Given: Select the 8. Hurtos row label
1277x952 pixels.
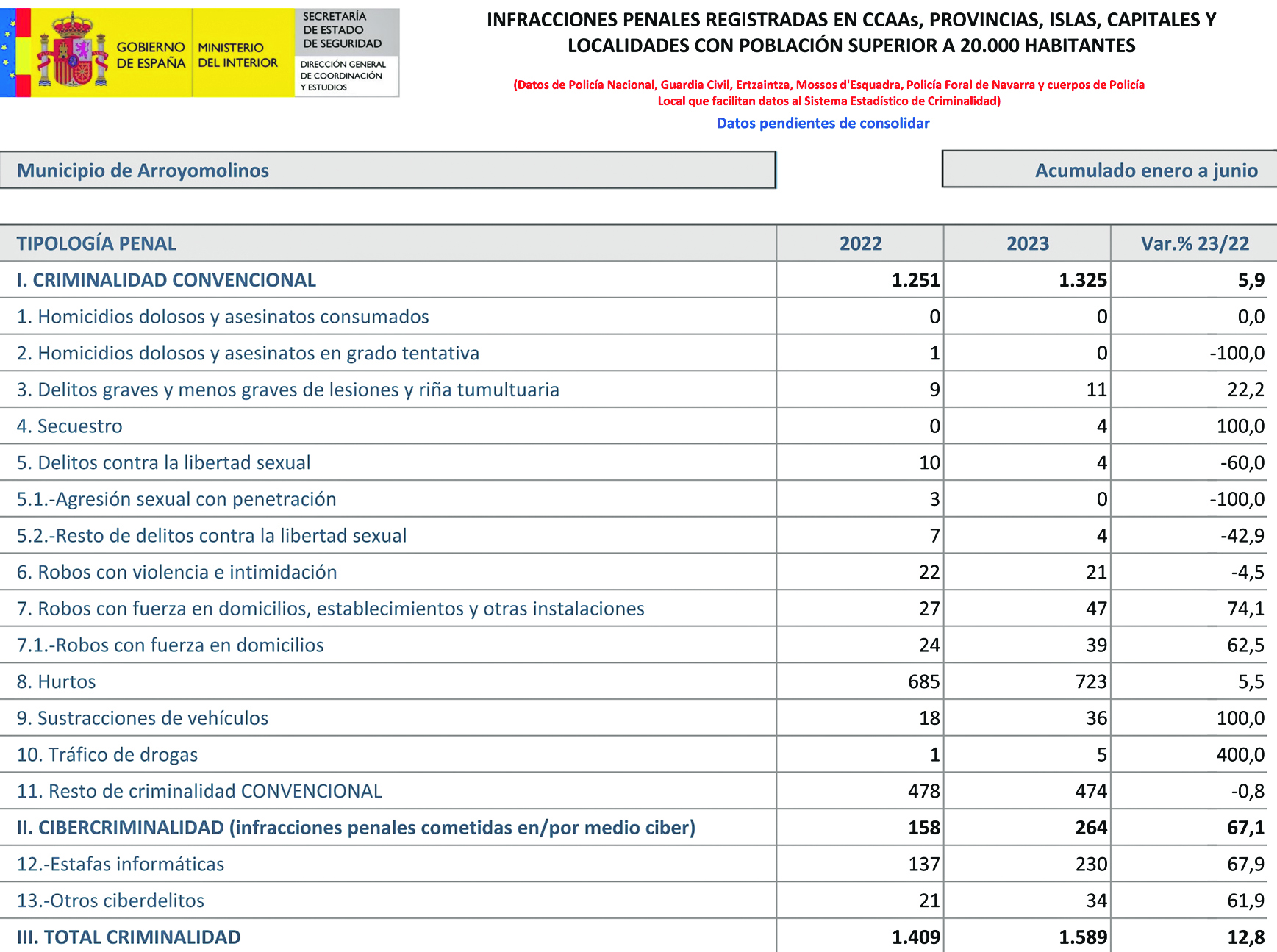Looking at the screenshot, I should coord(57,681).
